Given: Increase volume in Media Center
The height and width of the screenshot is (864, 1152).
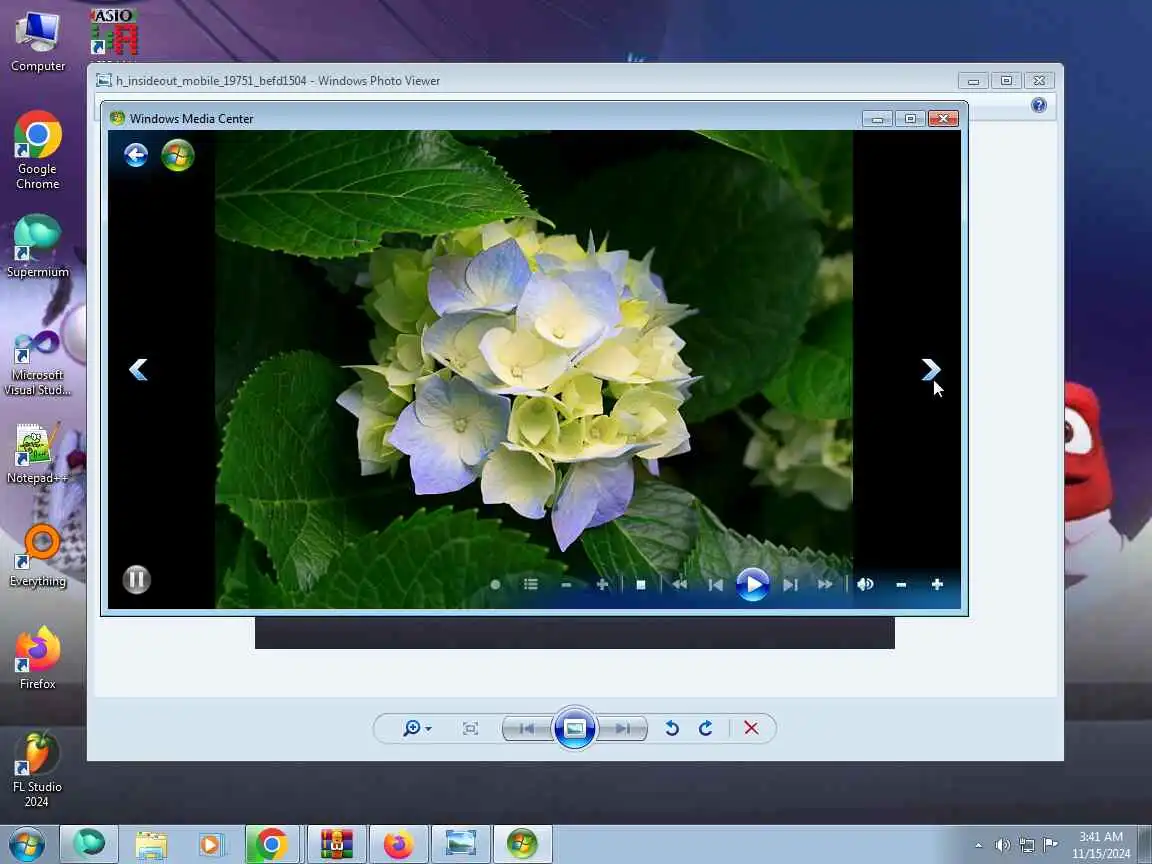Looking at the screenshot, I should tap(937, 585).
